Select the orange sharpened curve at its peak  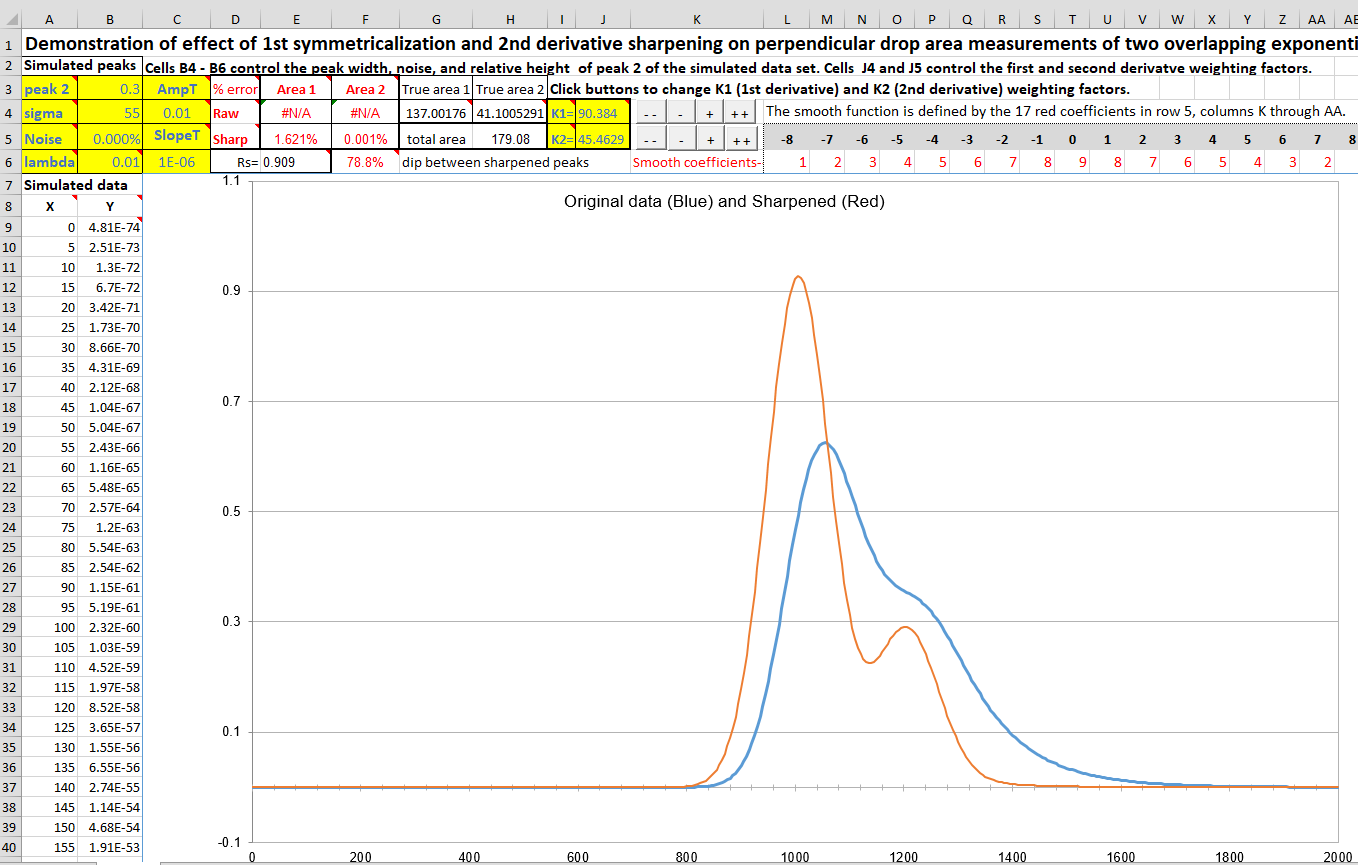(x=797, y=277)
